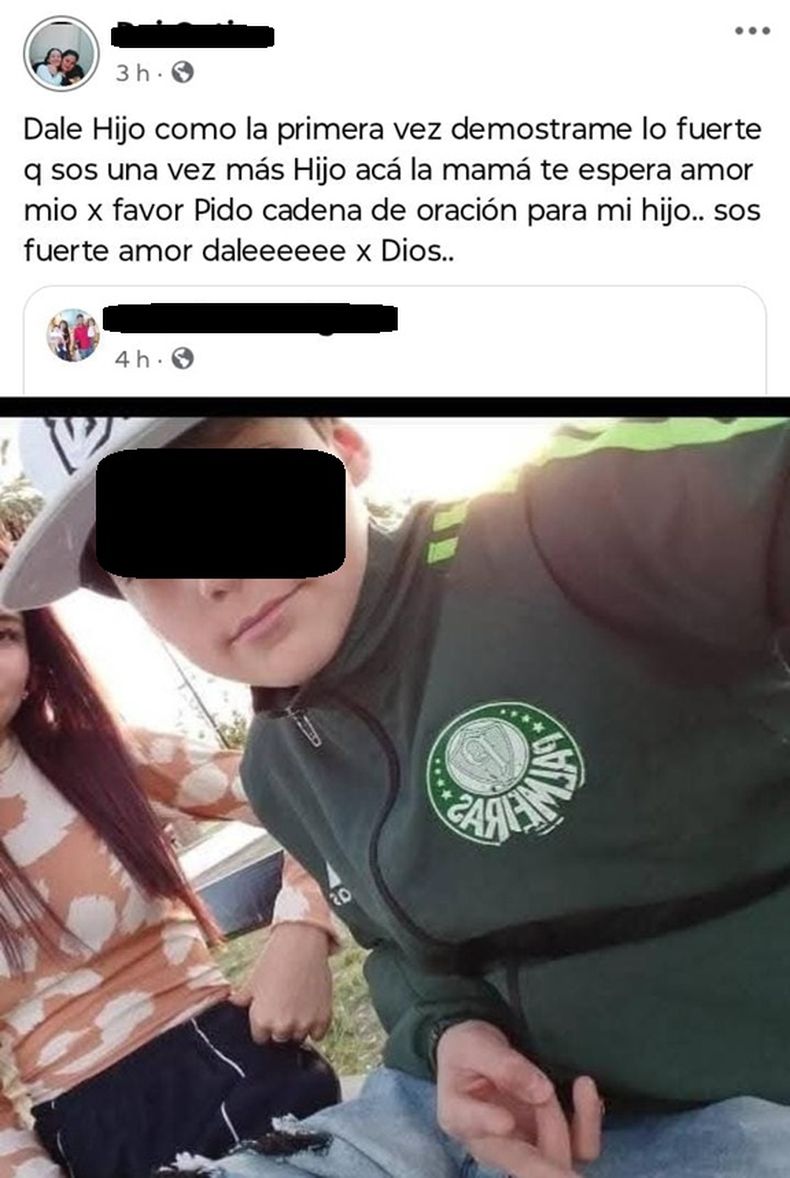Click the "3 h" post timestamp
Image resolution: width=790 pixels, height=1178 pixels.
click(x=132, y=73)
